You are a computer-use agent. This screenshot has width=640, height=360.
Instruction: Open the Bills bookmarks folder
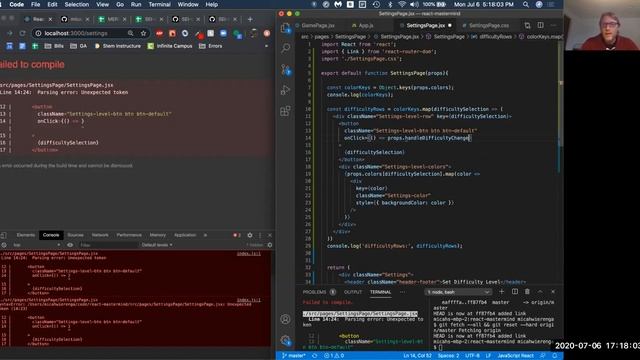(x=54, y=46)
